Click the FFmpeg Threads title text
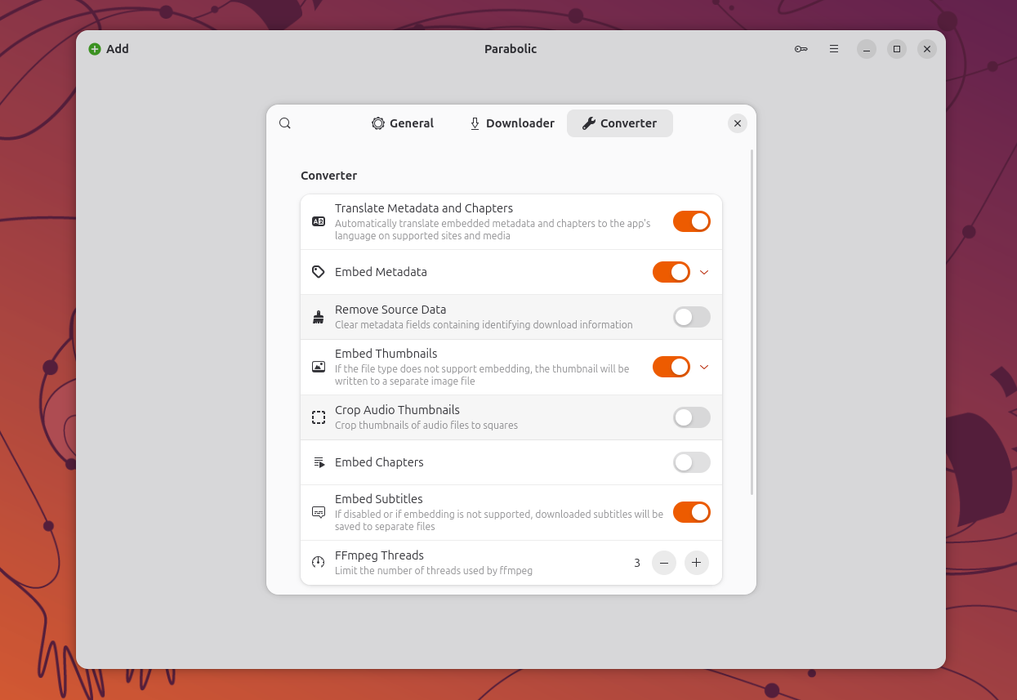This screenshot has width=1017, height=700. (379, 555)
